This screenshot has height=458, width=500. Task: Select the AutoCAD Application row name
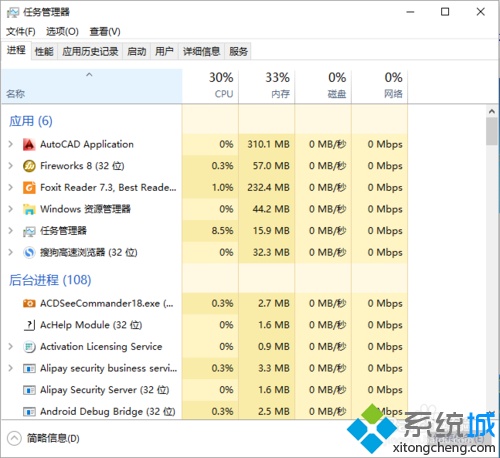pos(87,144)
